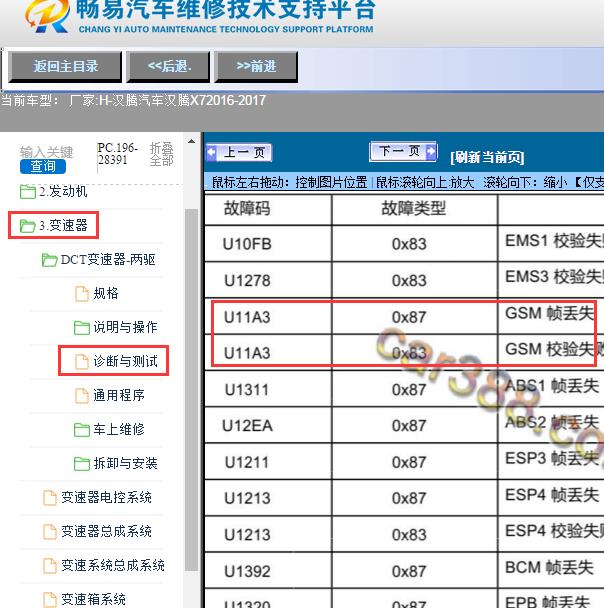The width and height of the screenshot is (604, 608).
Task: Click the EMS1 校验失败 description cell
Action: point(551,244)
